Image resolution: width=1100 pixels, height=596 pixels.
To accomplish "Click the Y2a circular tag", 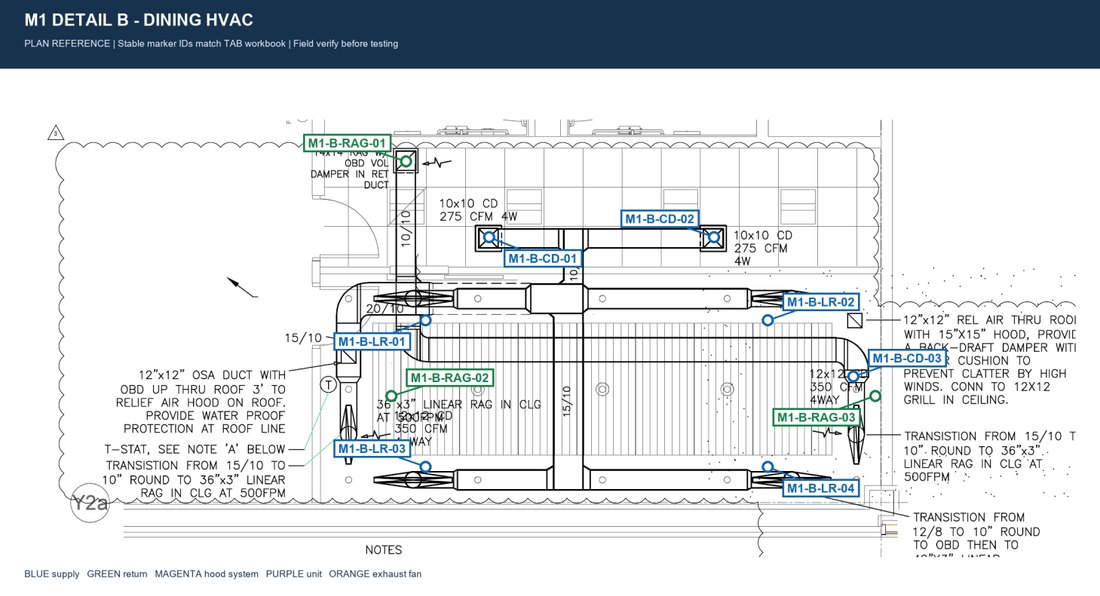I will click(x=90, y=502).
